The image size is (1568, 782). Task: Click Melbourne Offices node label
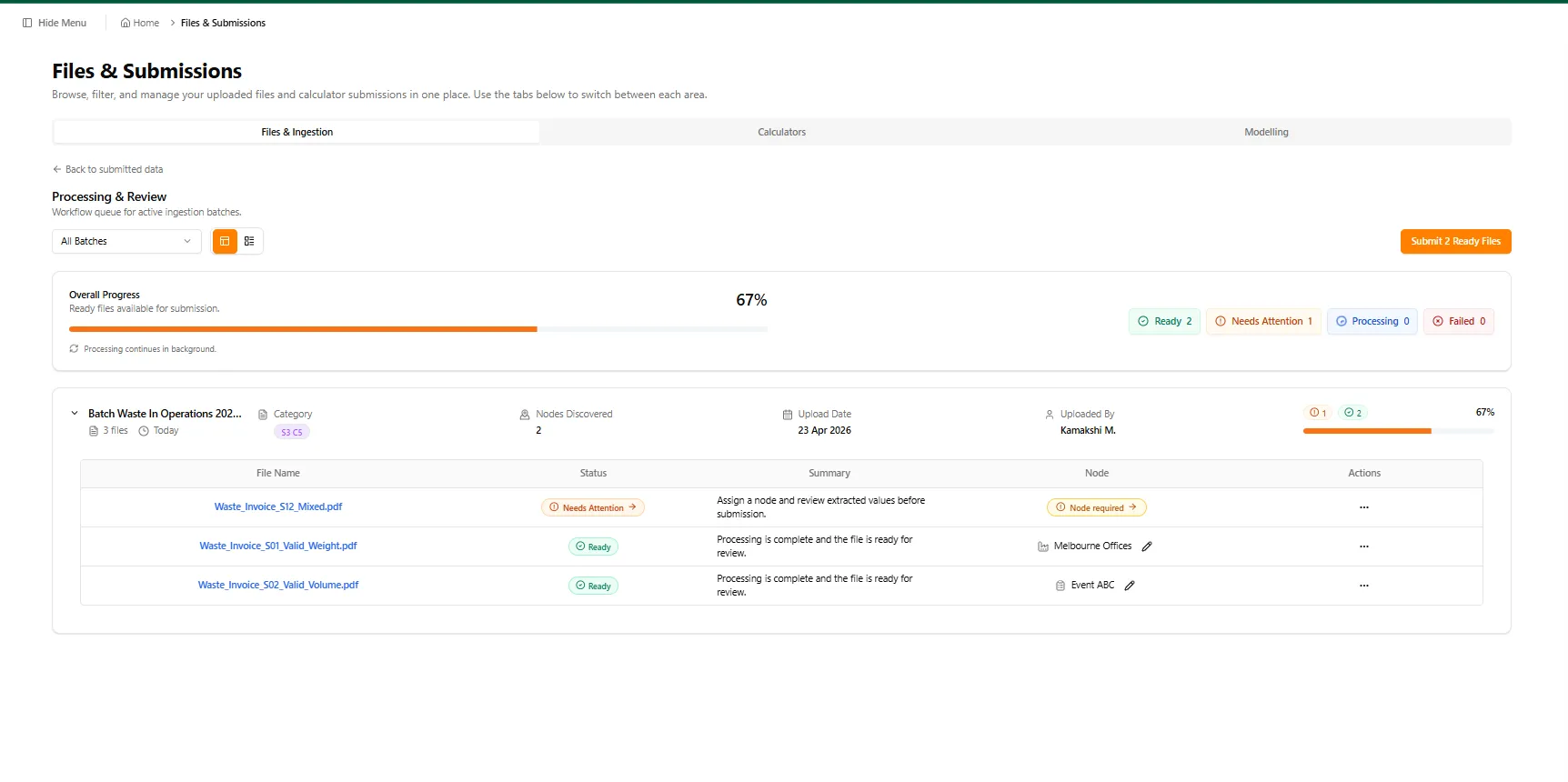click(x=1092, y=546)
